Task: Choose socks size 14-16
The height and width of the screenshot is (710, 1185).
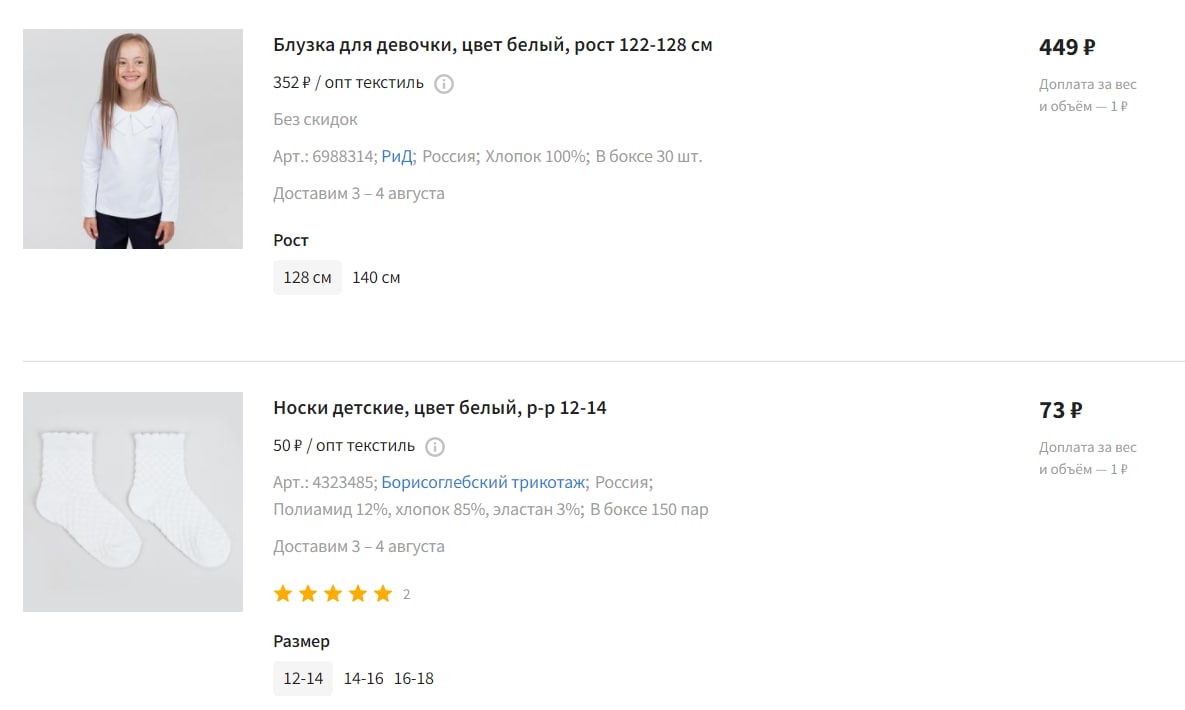Action: coord(364,678)
